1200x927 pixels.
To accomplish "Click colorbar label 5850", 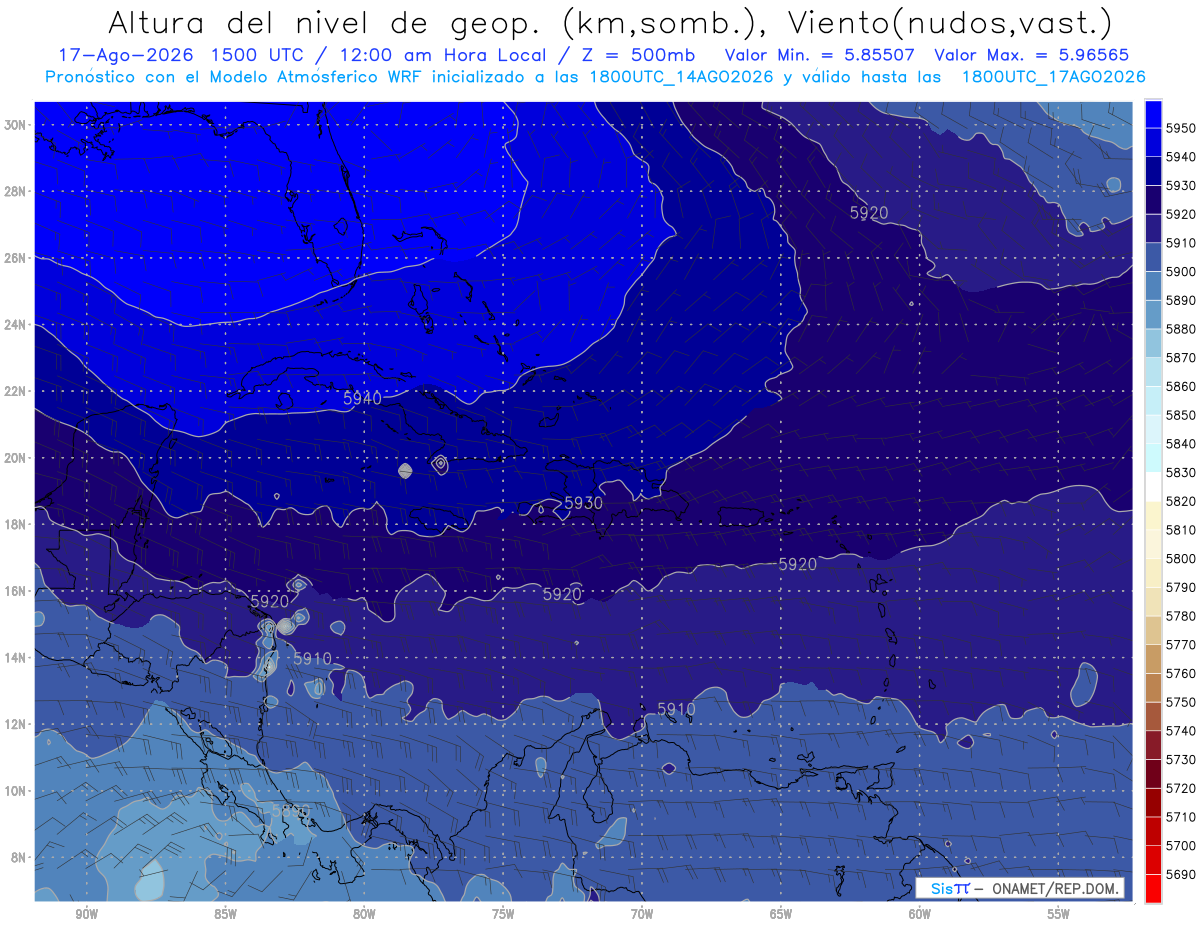I will click(x=1181, y=416).
